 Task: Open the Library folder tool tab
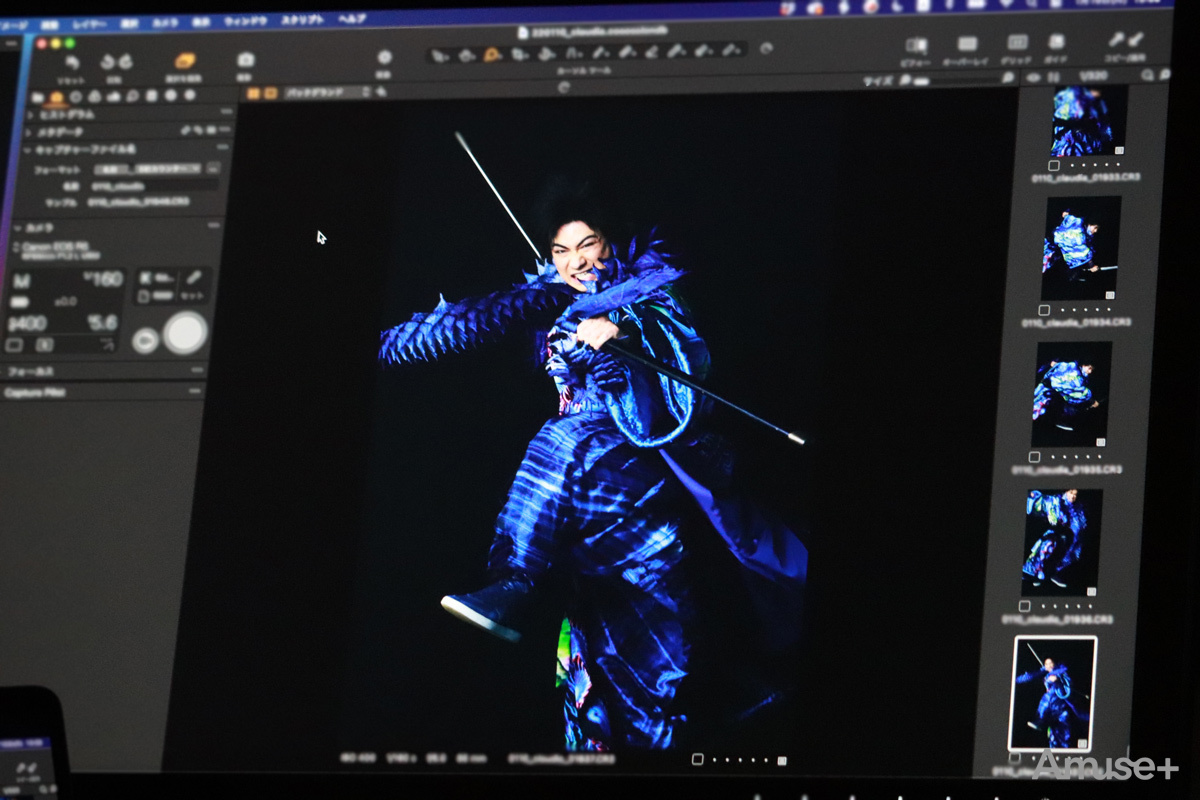pos(38,98)
